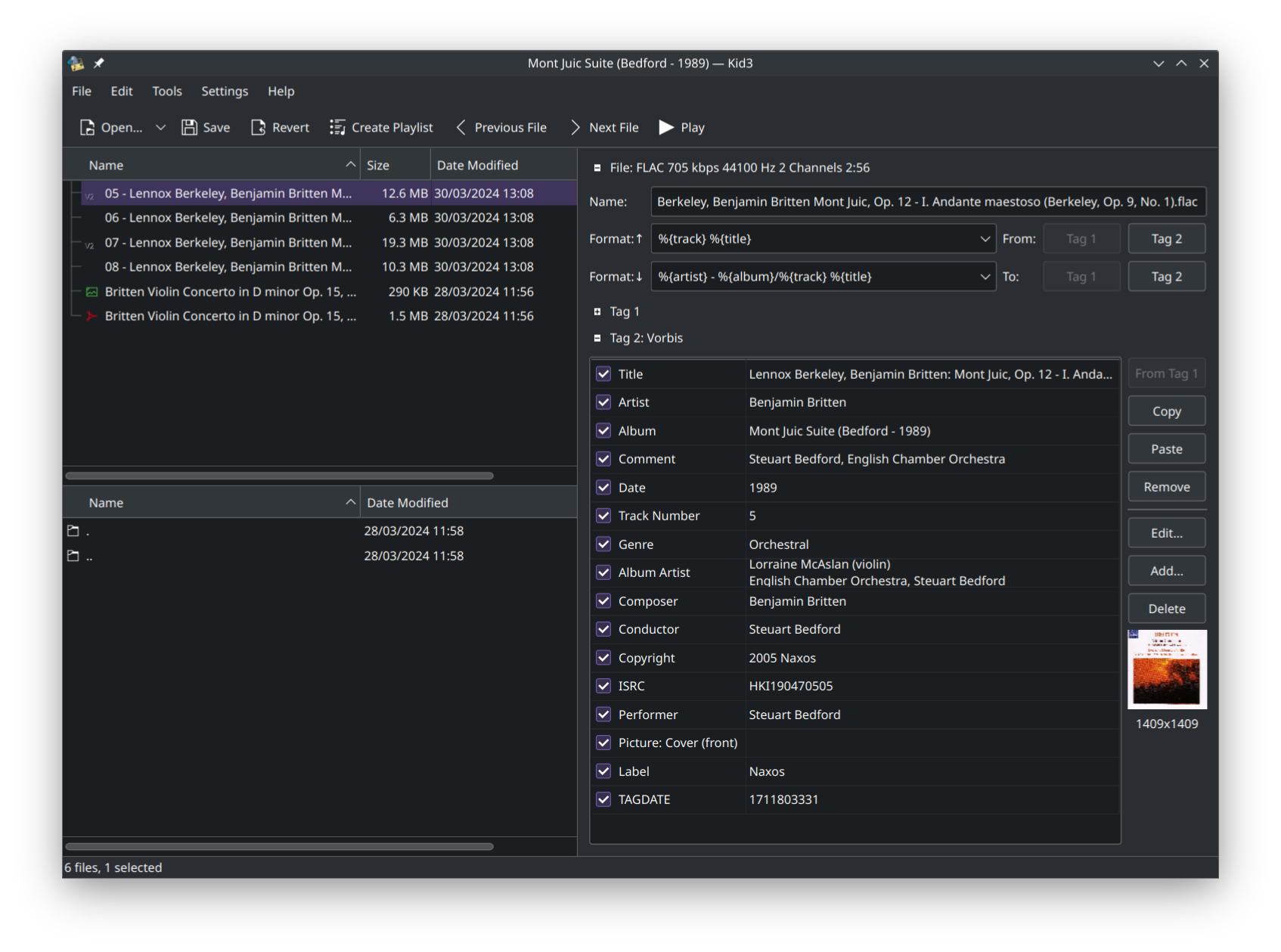Go to Previous File with the arrow icon

coord(461,127)
